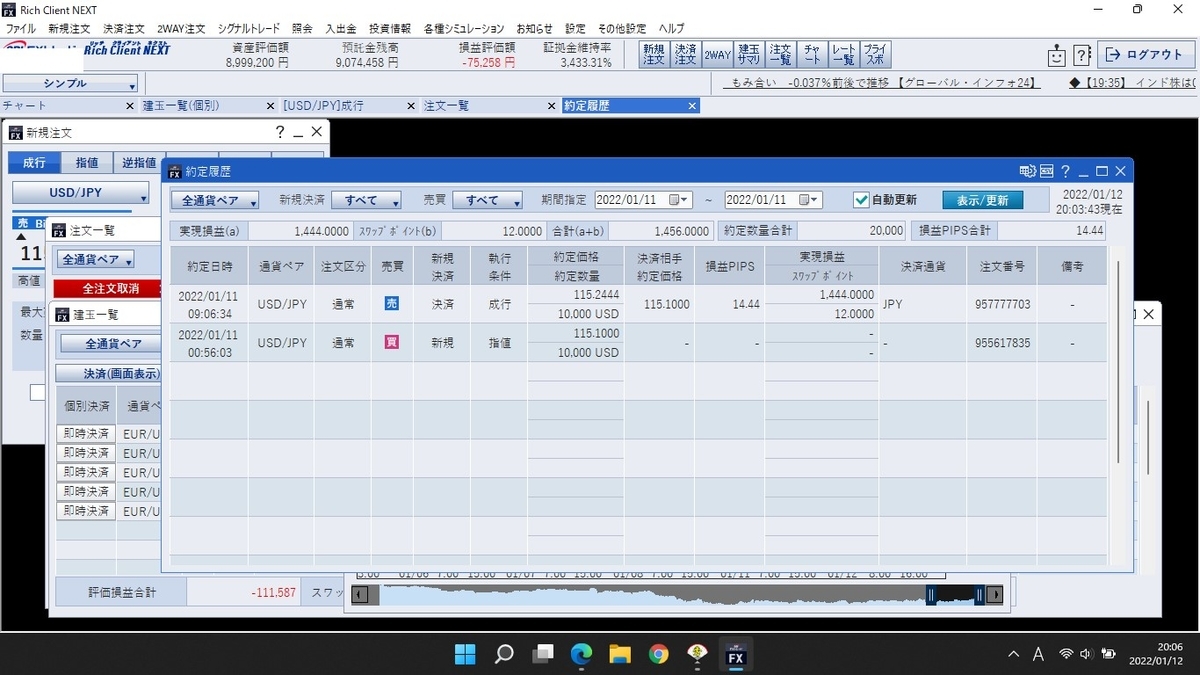This screenshot has width=1200, height=675.
Task: Tick the checkbox at the left edge of 新規注文 window
Action: [x=37, y=393]
